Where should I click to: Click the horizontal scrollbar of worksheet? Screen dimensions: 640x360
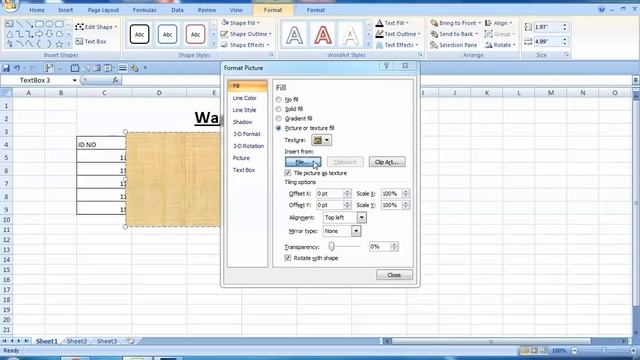[491, 341]
